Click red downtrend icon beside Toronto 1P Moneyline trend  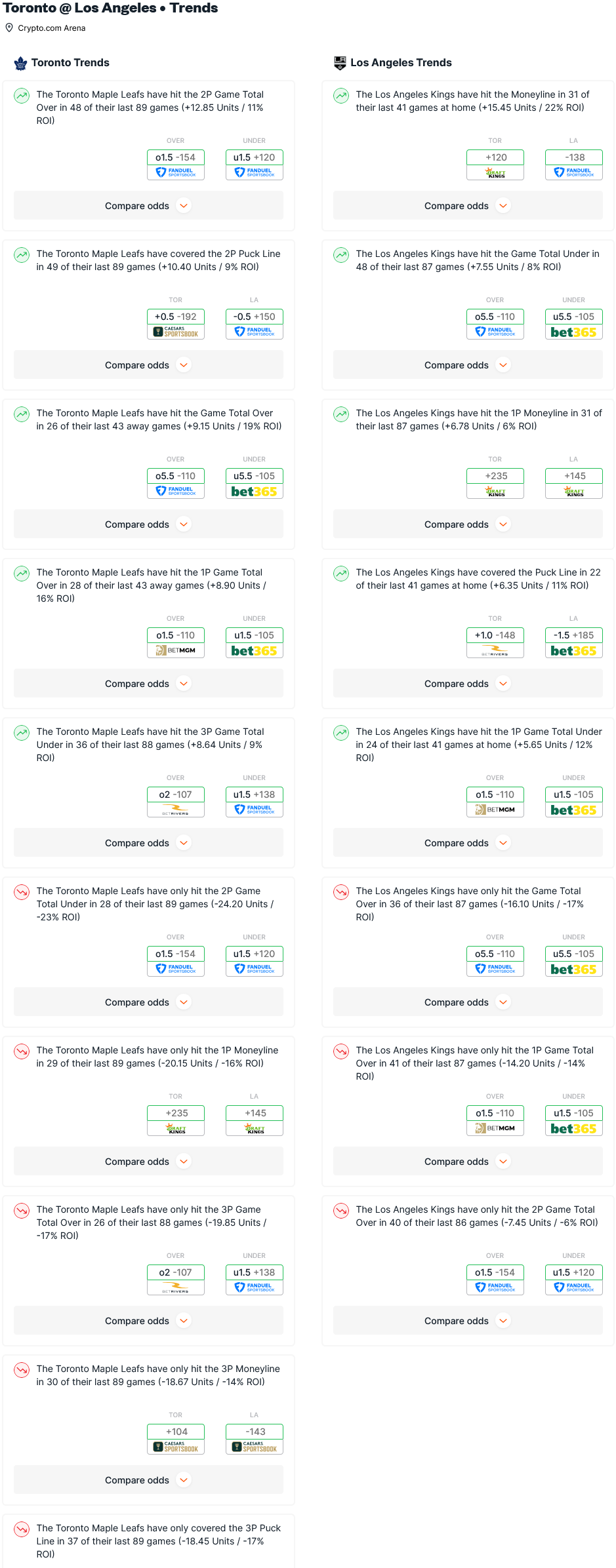pyautogui.click(x=22, y=1051)
